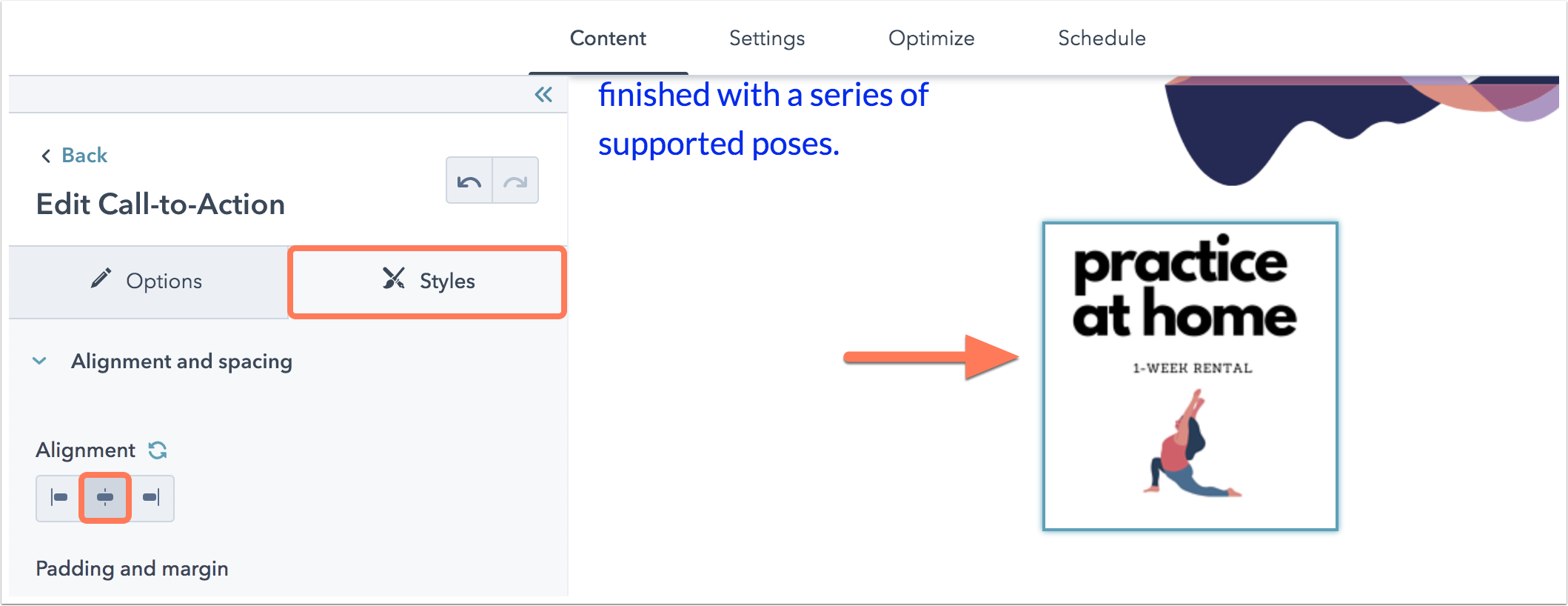1568x606 pixels.
Task: Click the Back link
Action: coord(84,156)
